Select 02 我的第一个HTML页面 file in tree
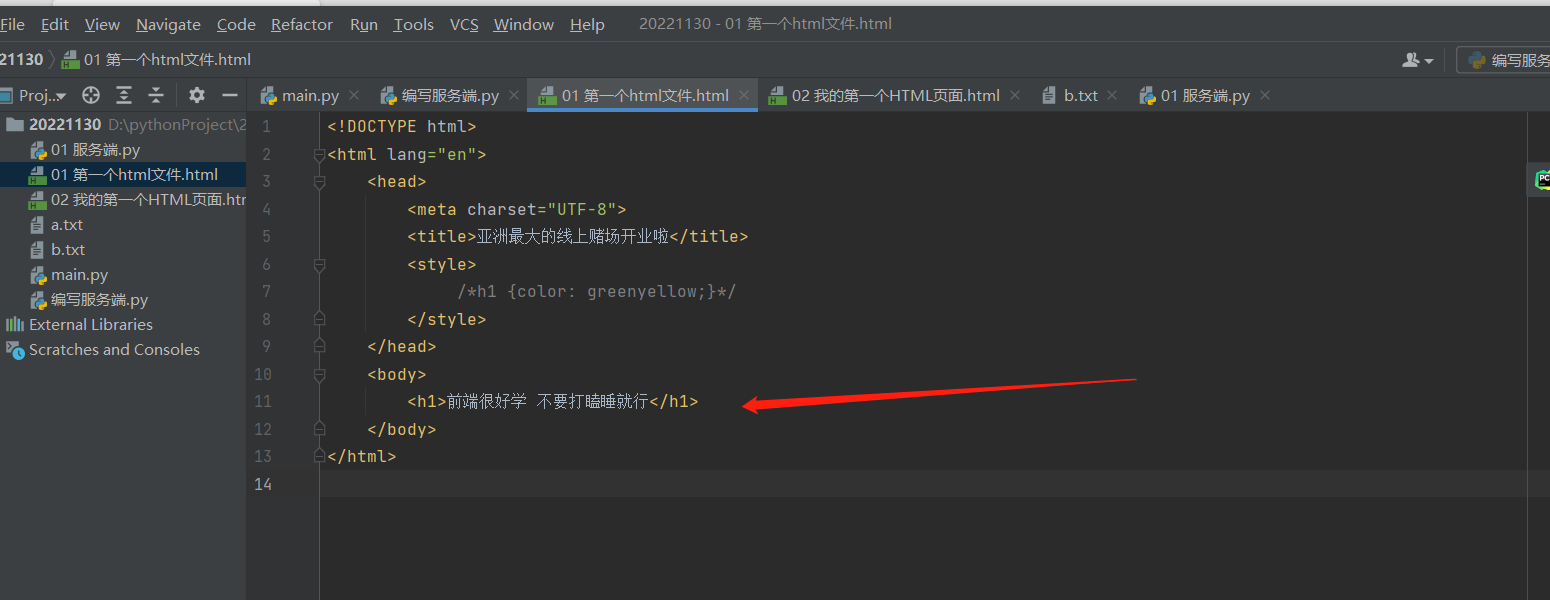Screen dimensions: 1550x600 (123, 200)
